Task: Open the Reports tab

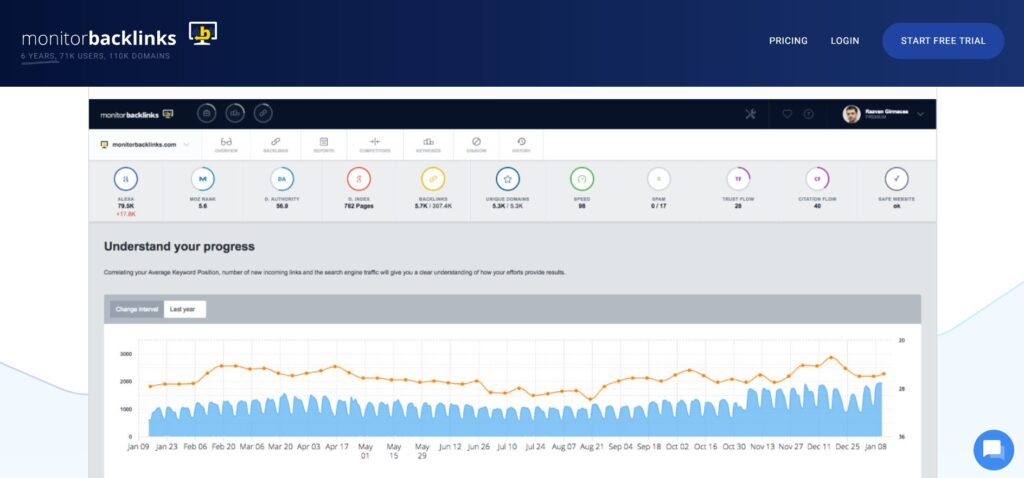Action: tap(324, 145)
